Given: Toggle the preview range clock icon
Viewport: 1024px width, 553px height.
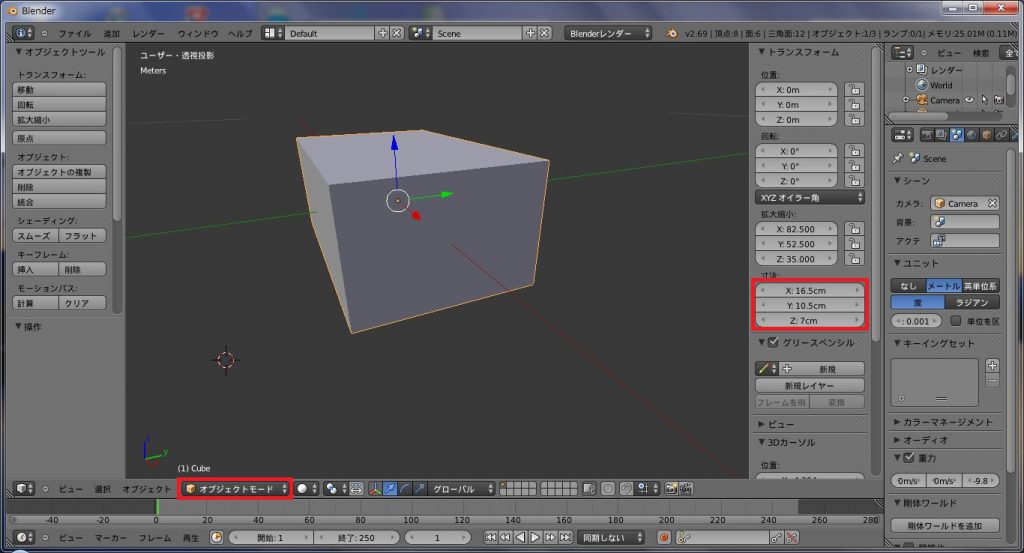Looking at the screenshot, I should point(216,537).
